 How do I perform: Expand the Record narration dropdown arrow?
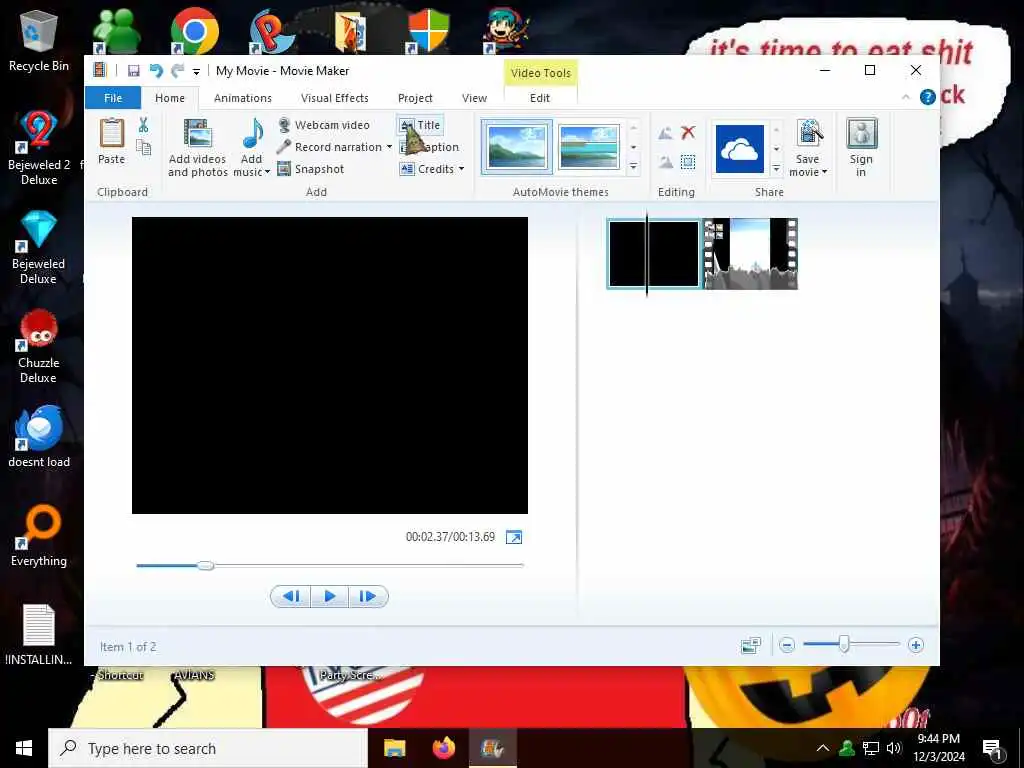pos(389,147)
